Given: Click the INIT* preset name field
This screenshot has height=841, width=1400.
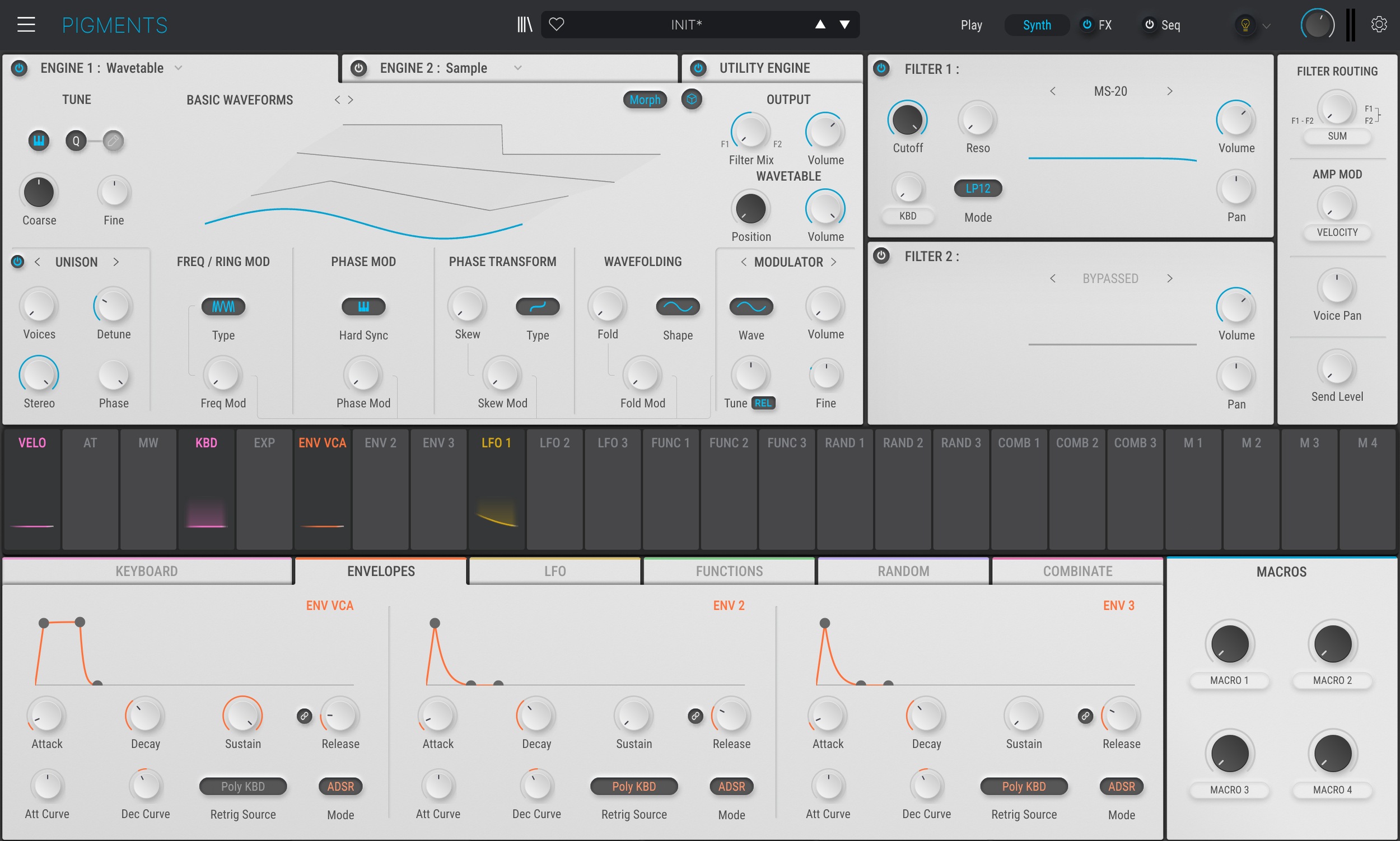Looking at the screenshot, I should point(687,25).
